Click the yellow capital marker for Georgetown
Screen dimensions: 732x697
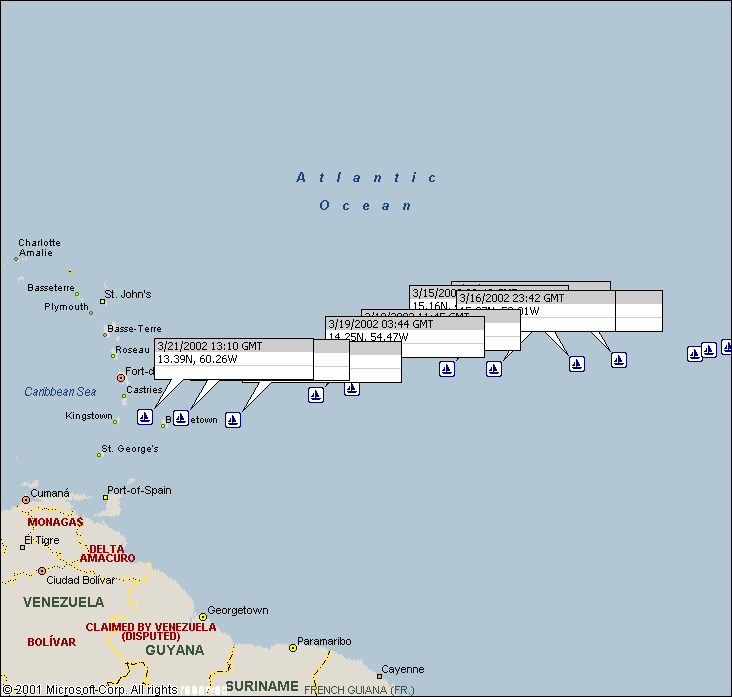pyautogui.click(x=202, y=617)
